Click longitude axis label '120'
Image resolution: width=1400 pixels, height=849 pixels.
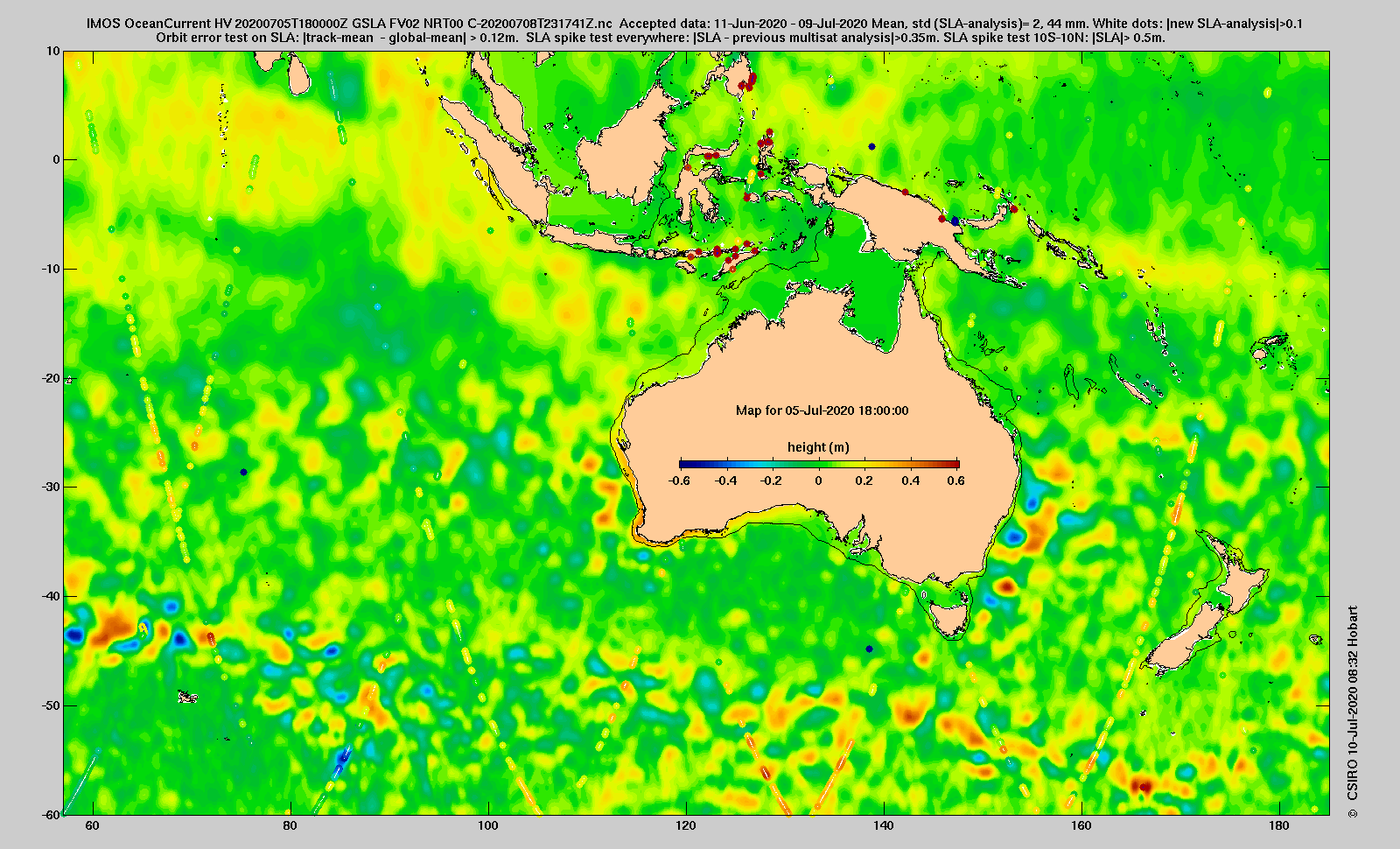[x=686, y=825]
